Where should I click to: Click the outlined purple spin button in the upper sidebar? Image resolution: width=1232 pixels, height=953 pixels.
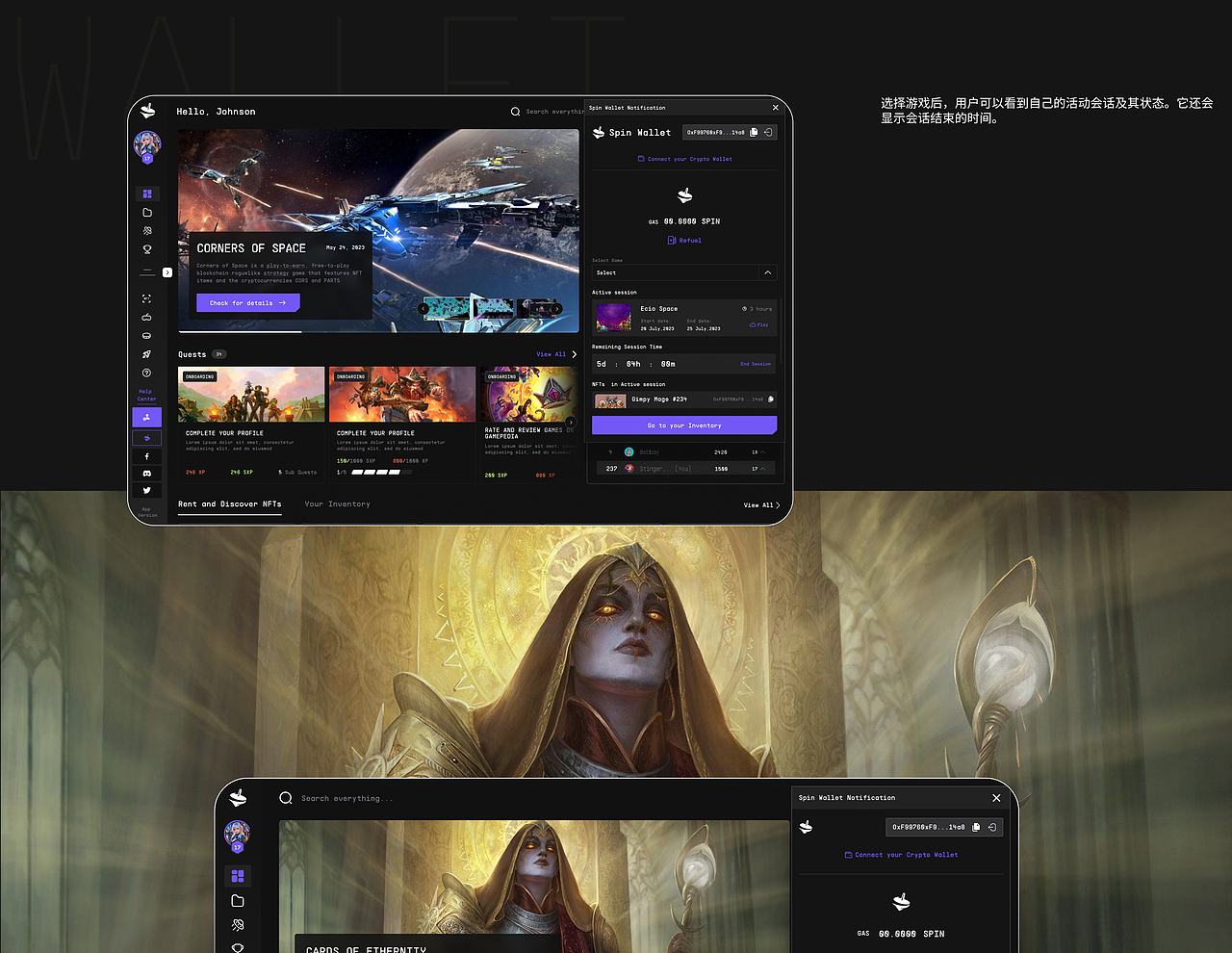point(146,438)
